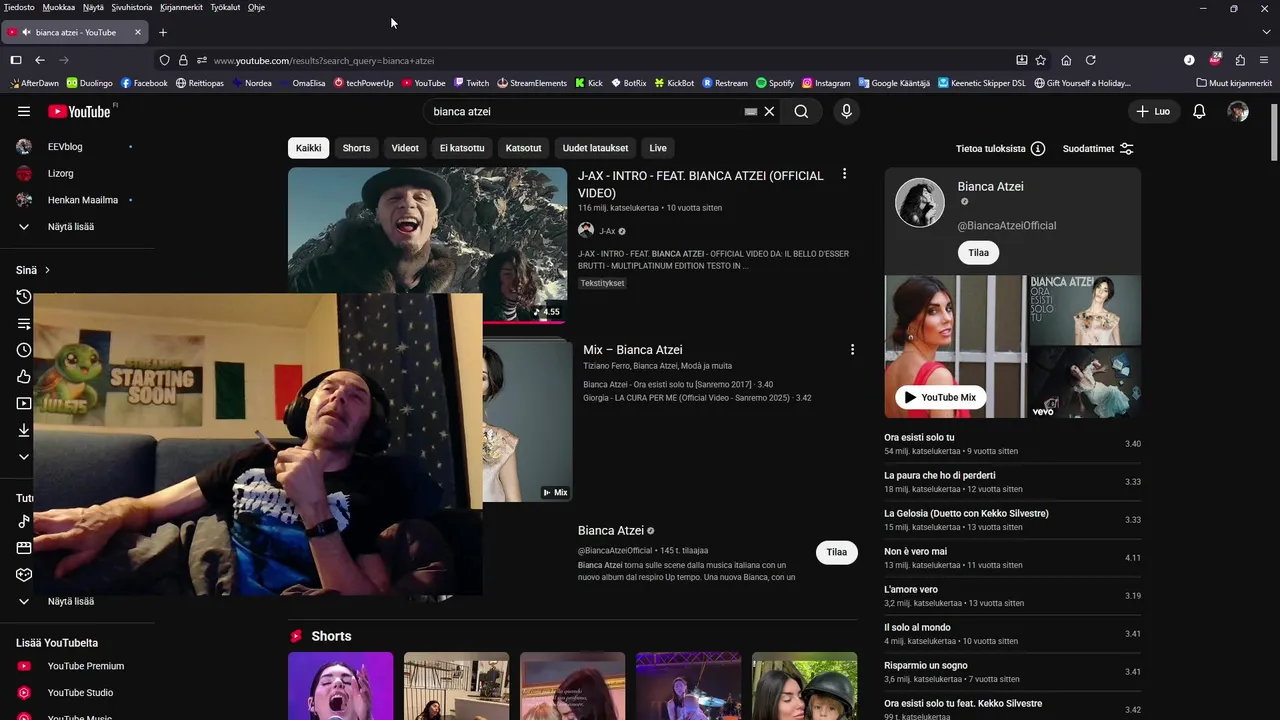Select the Shorts filter chip
The width and height of the screenshot is (1280, 720).
(356, 148)
